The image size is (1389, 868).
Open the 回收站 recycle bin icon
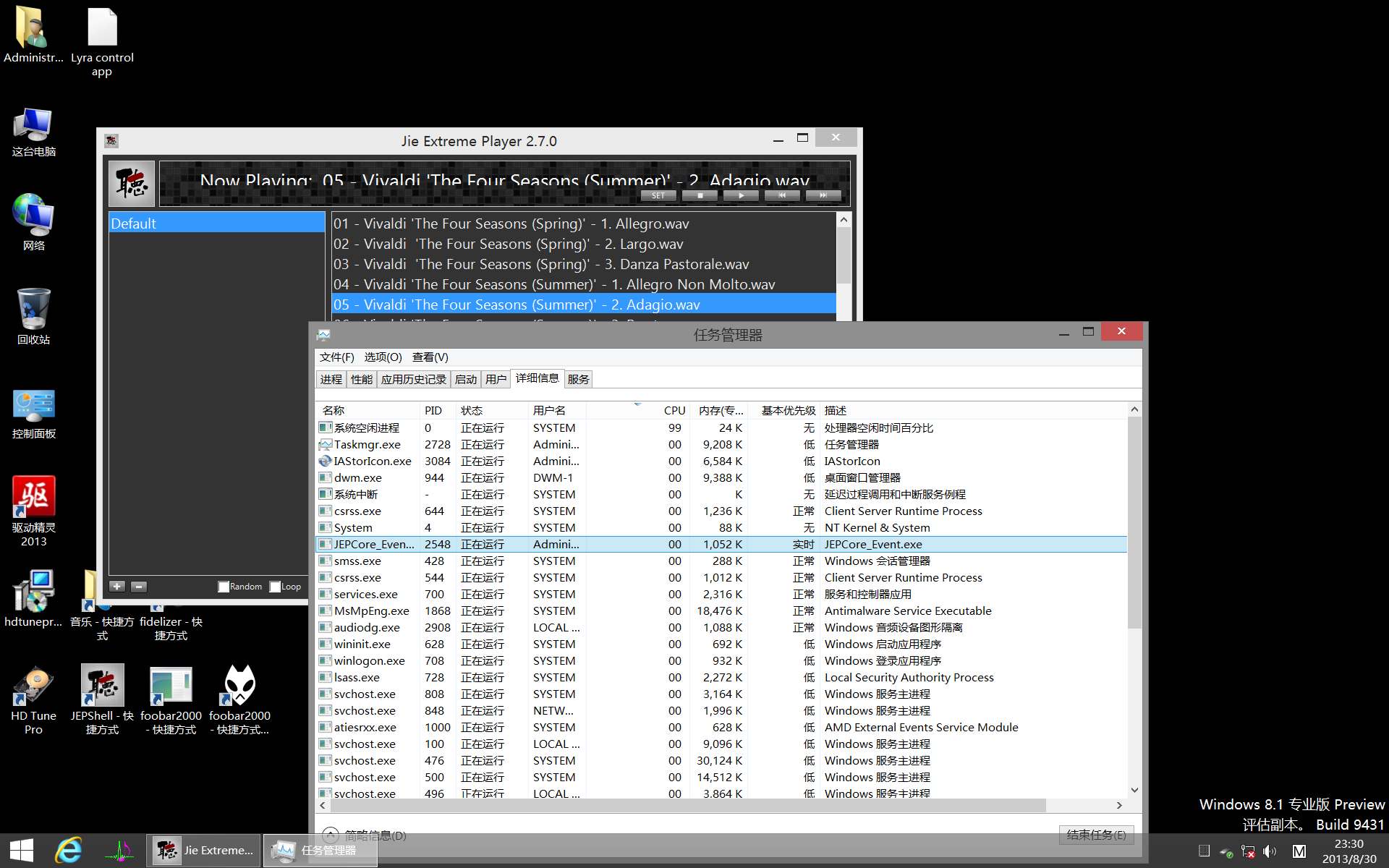click(33, 317)
